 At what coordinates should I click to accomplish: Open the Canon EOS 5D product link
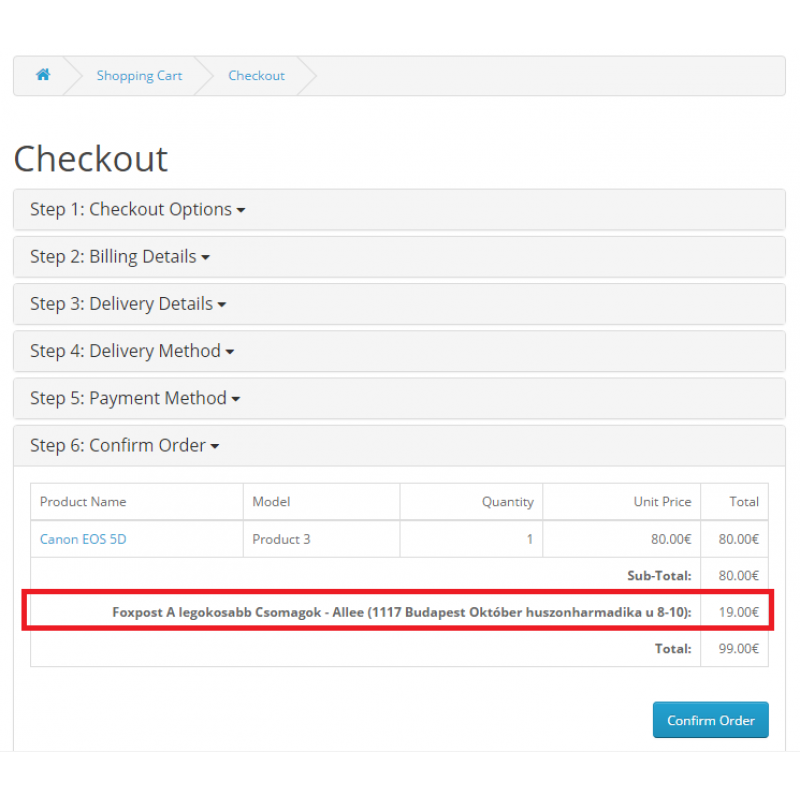pos(83,539)
